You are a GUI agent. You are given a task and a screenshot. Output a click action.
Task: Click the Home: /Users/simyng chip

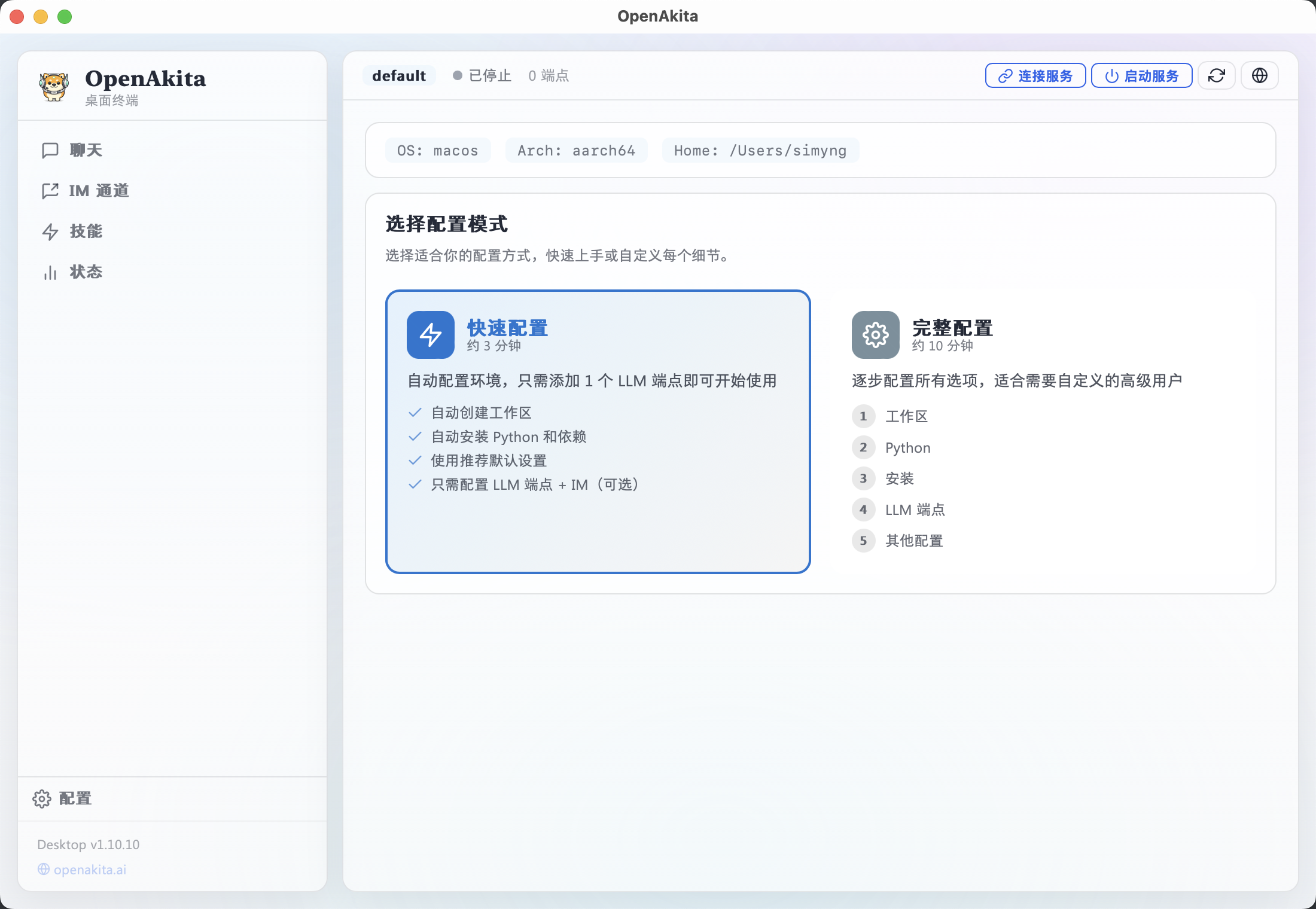[760, 150]
